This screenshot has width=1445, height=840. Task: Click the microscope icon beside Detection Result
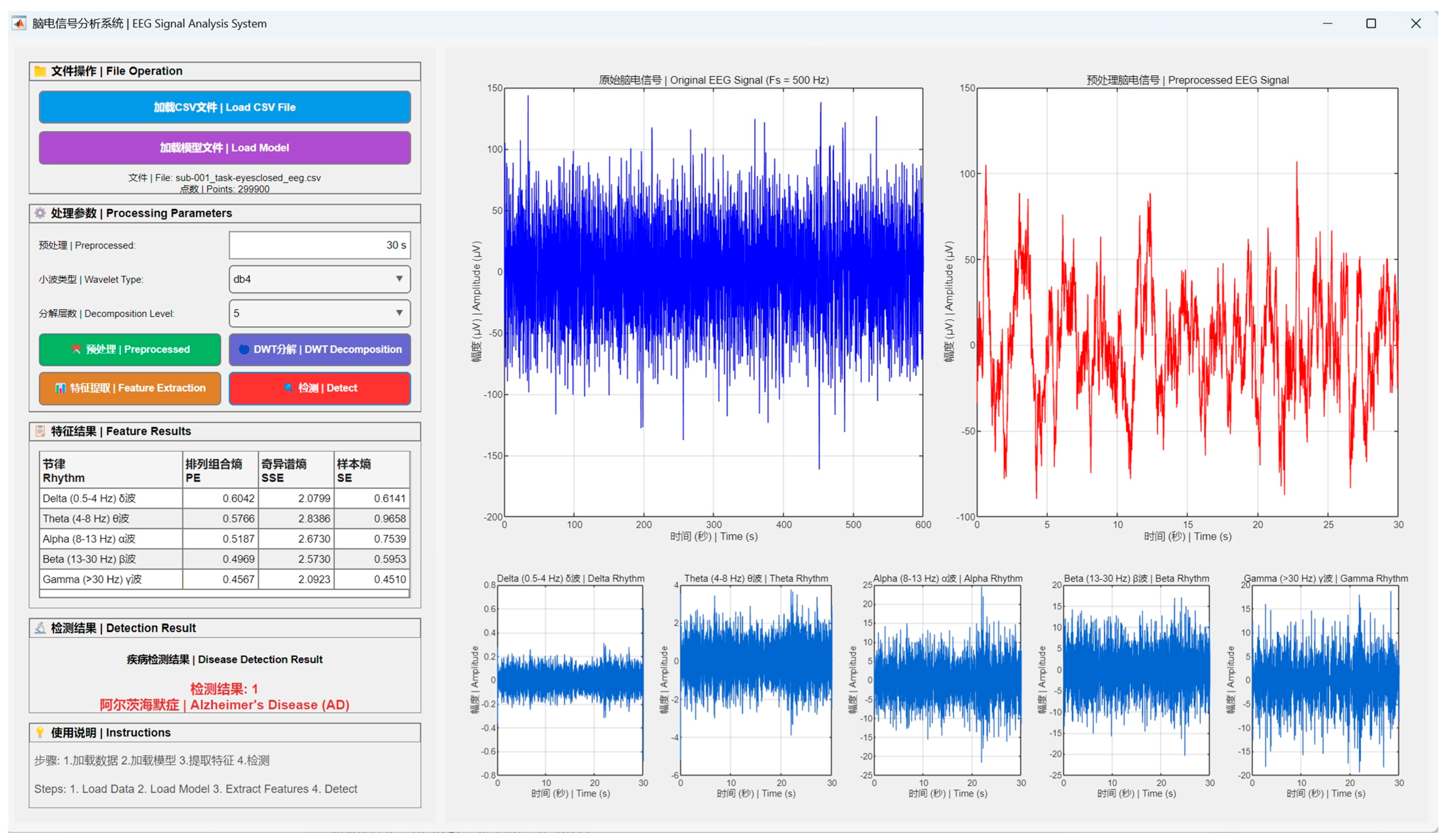[x=39, y=628]
